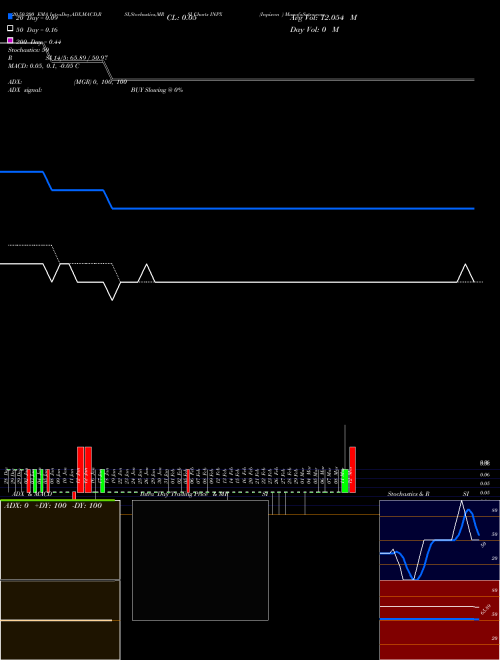Click the 'Day Vol: 0 M' label
The image size is (500, 660).
314,30
